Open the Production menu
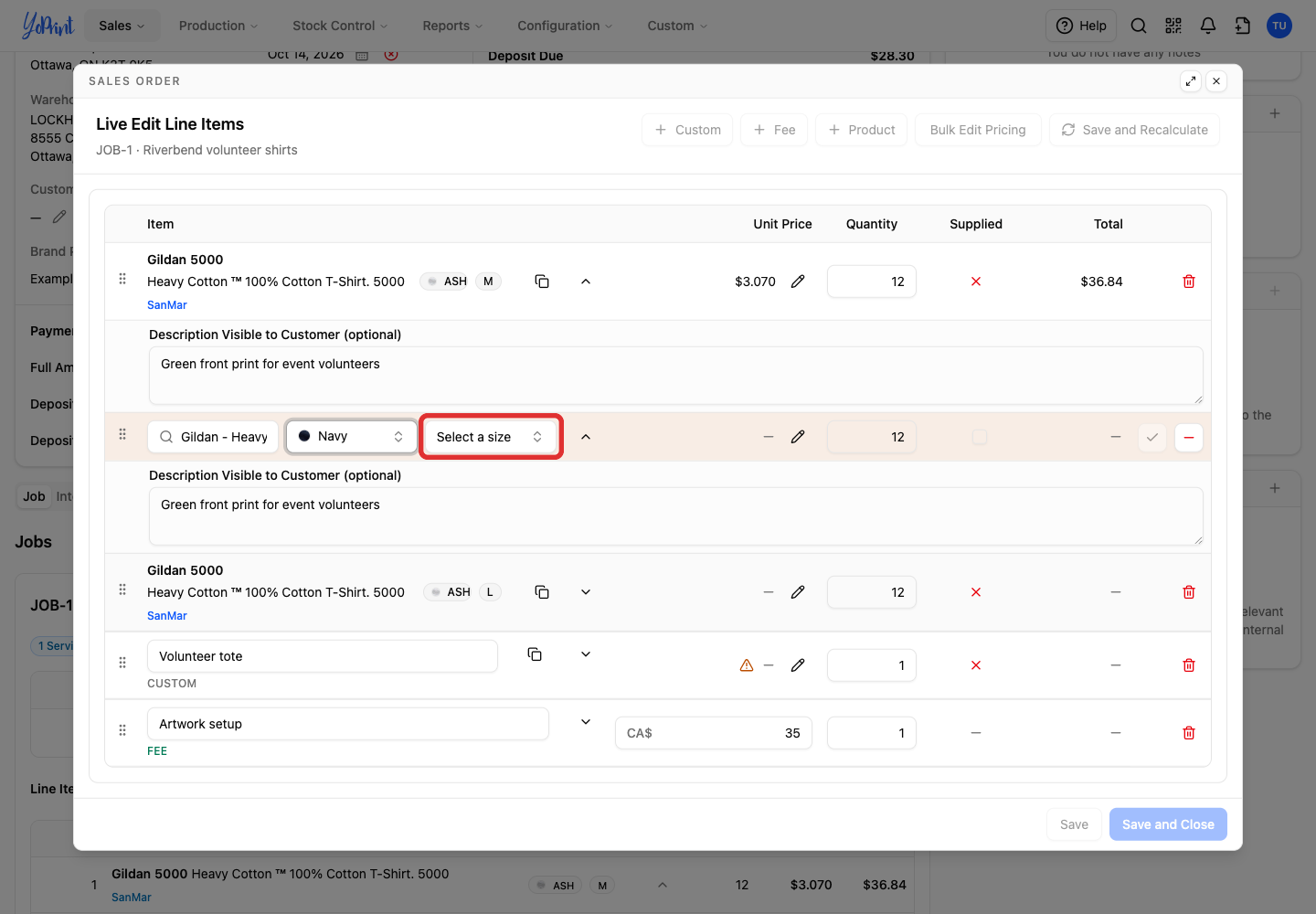Image resolution: width=1316 pixels, height=914 pixels. coord(218,26)
